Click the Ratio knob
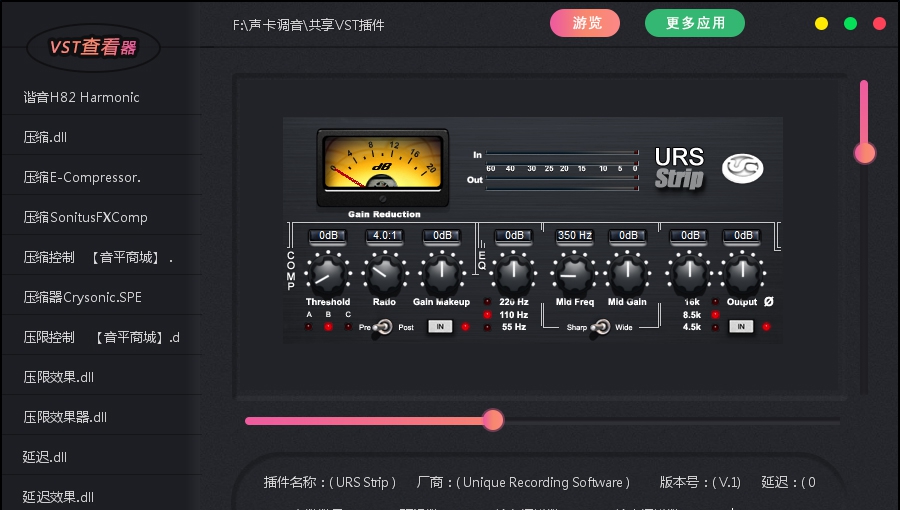This screenshot has width=900, height=510. tap(384, 274)
